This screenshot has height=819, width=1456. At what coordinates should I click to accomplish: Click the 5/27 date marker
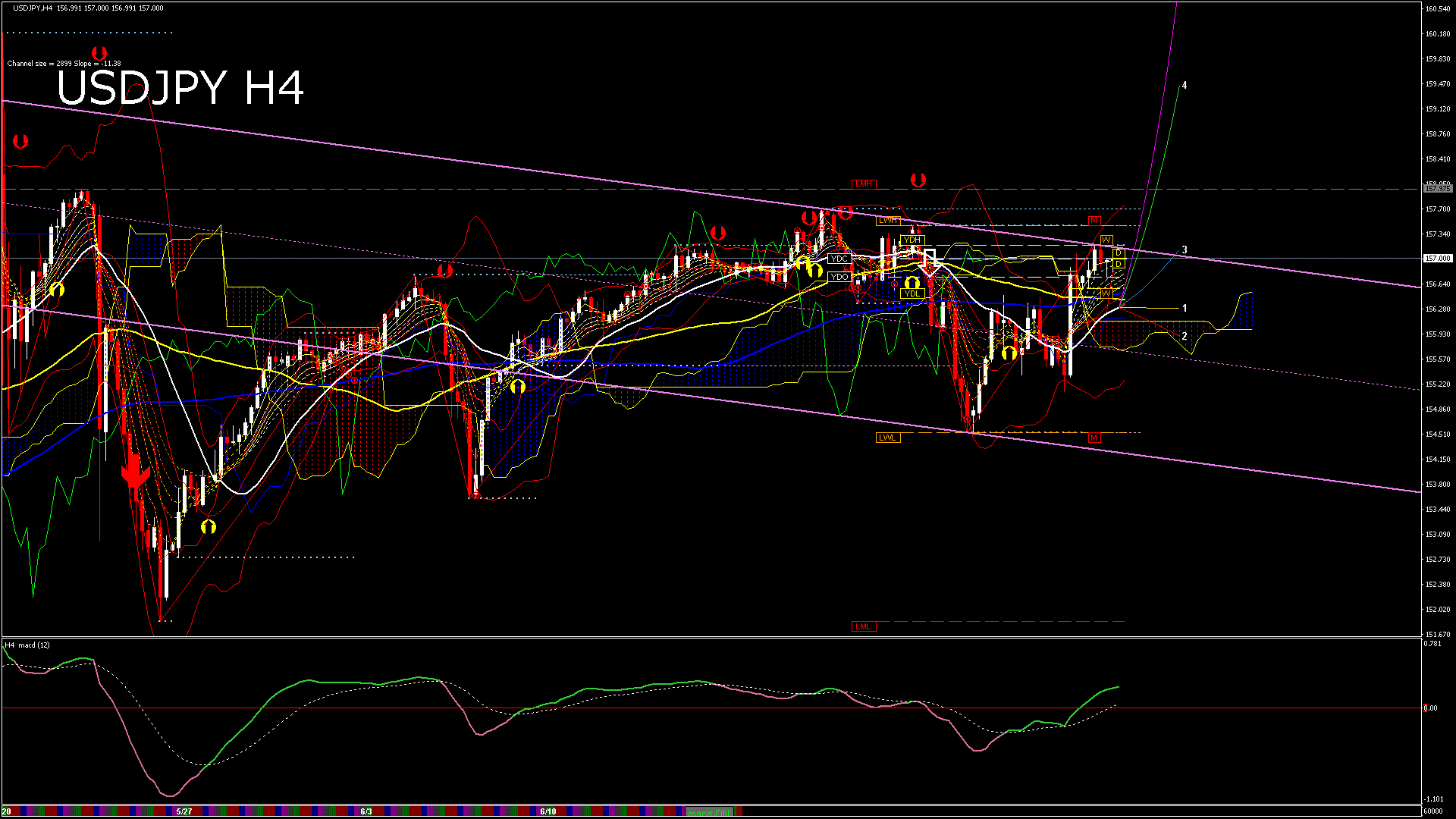point(184,811)
